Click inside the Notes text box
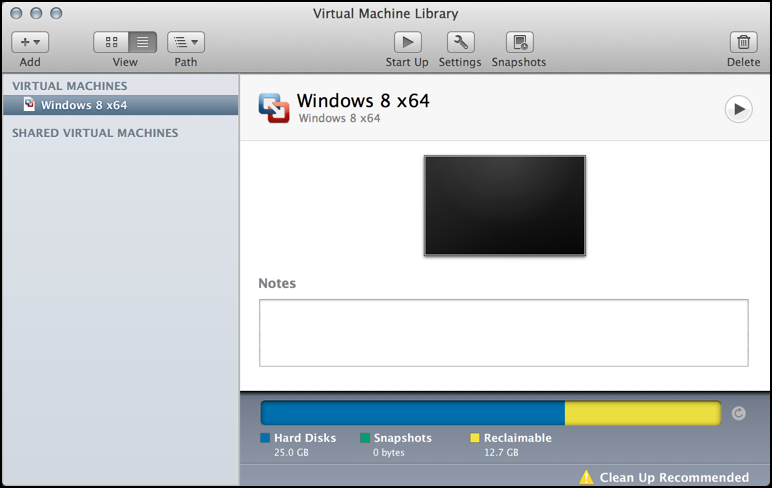772x488 pixels. [504, 333]
